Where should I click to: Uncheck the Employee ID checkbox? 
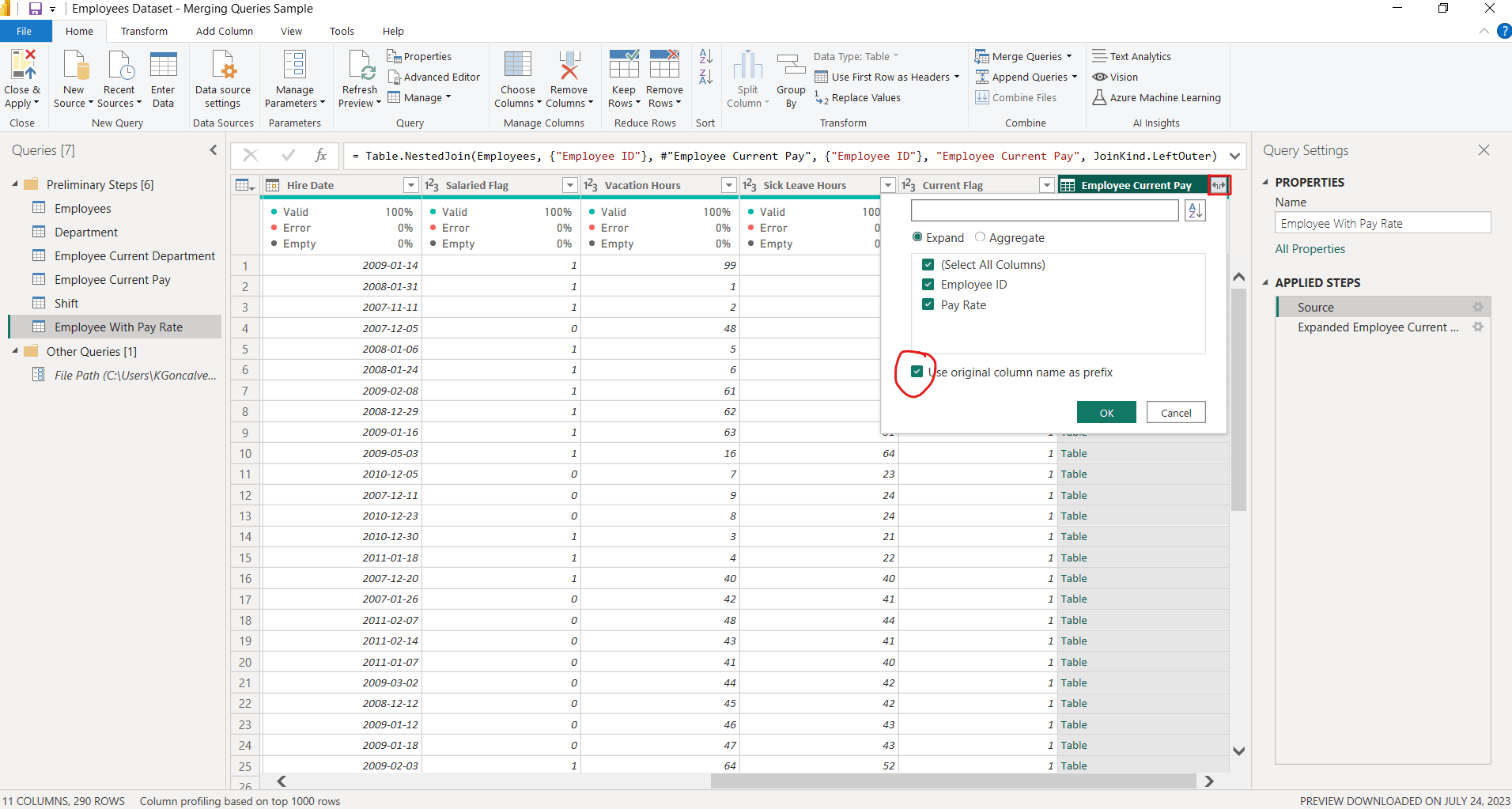coord(928,284)
